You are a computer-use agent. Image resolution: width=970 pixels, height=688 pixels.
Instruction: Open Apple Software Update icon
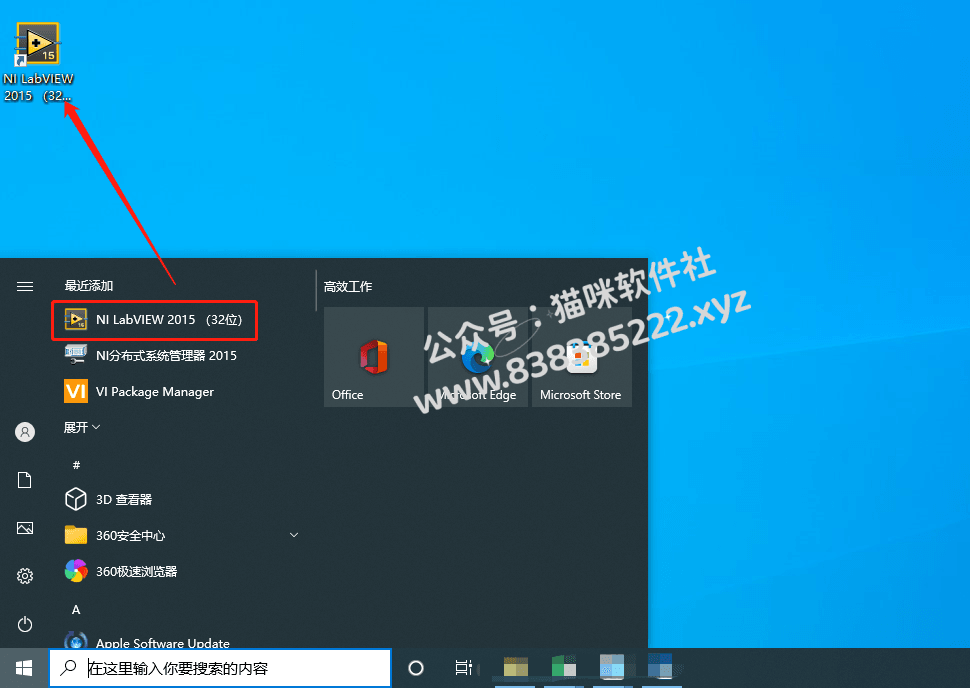tap(76, 641)
